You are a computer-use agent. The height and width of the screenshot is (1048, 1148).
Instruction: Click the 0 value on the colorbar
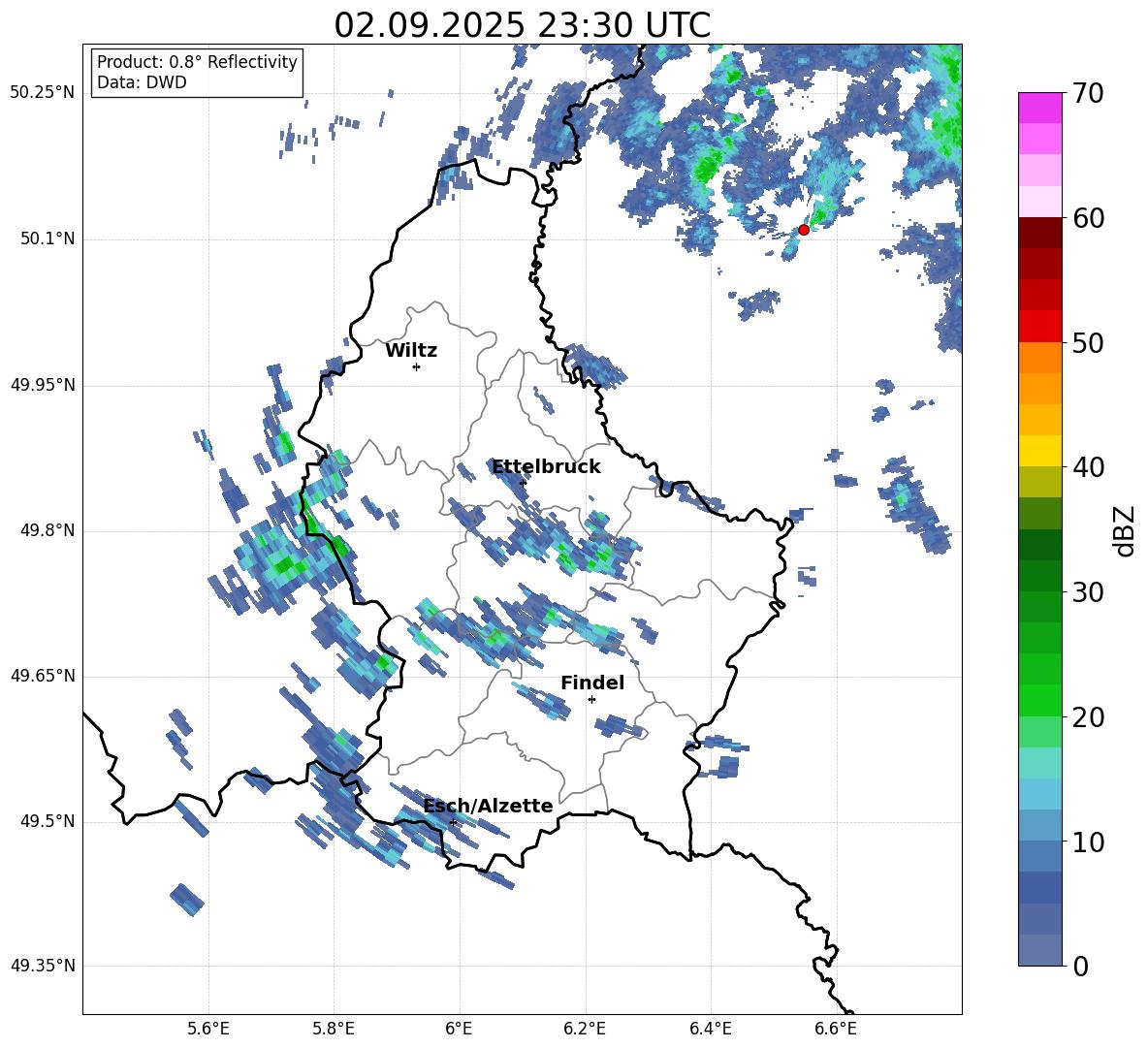[1081, 966]
